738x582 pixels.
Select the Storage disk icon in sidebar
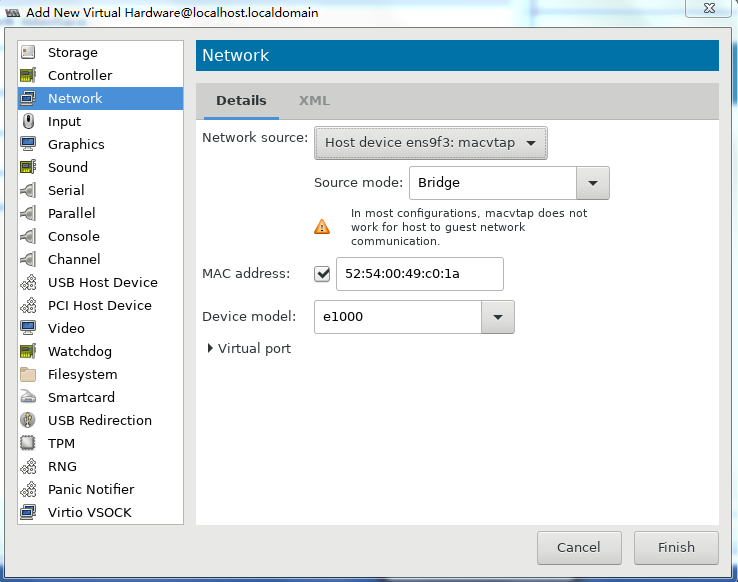tap(28, 52)
